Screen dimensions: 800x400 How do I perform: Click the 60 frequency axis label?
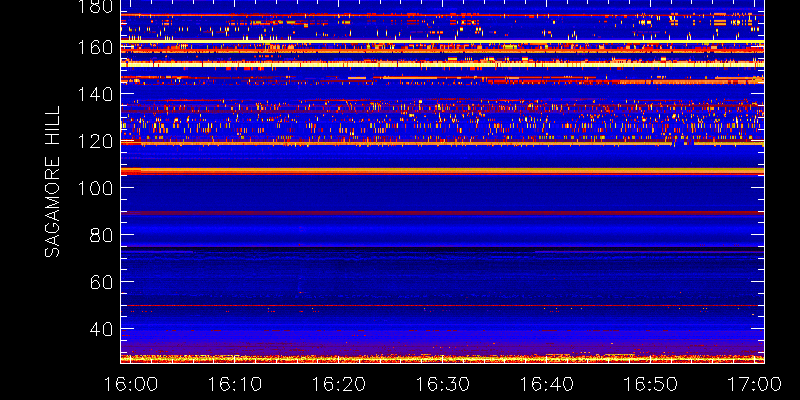coord(102,282)
